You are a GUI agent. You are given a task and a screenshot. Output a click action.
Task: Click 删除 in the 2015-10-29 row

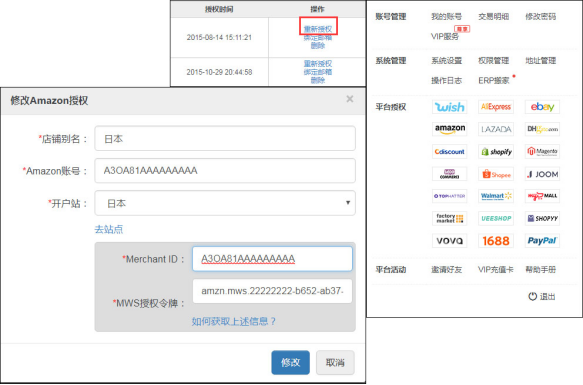[x=318, y=80]
